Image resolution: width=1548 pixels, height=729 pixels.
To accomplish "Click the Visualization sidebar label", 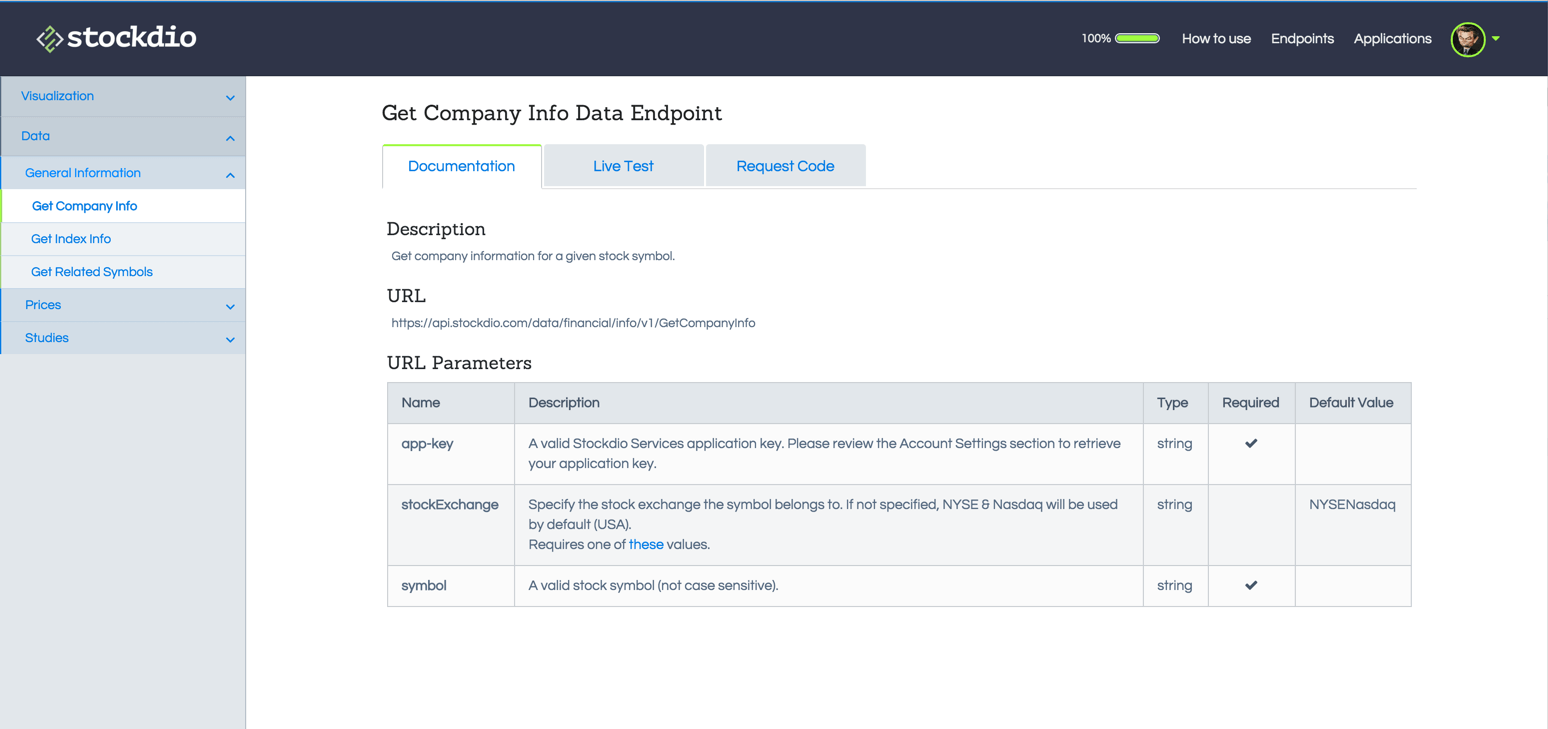I will point(57,96).
